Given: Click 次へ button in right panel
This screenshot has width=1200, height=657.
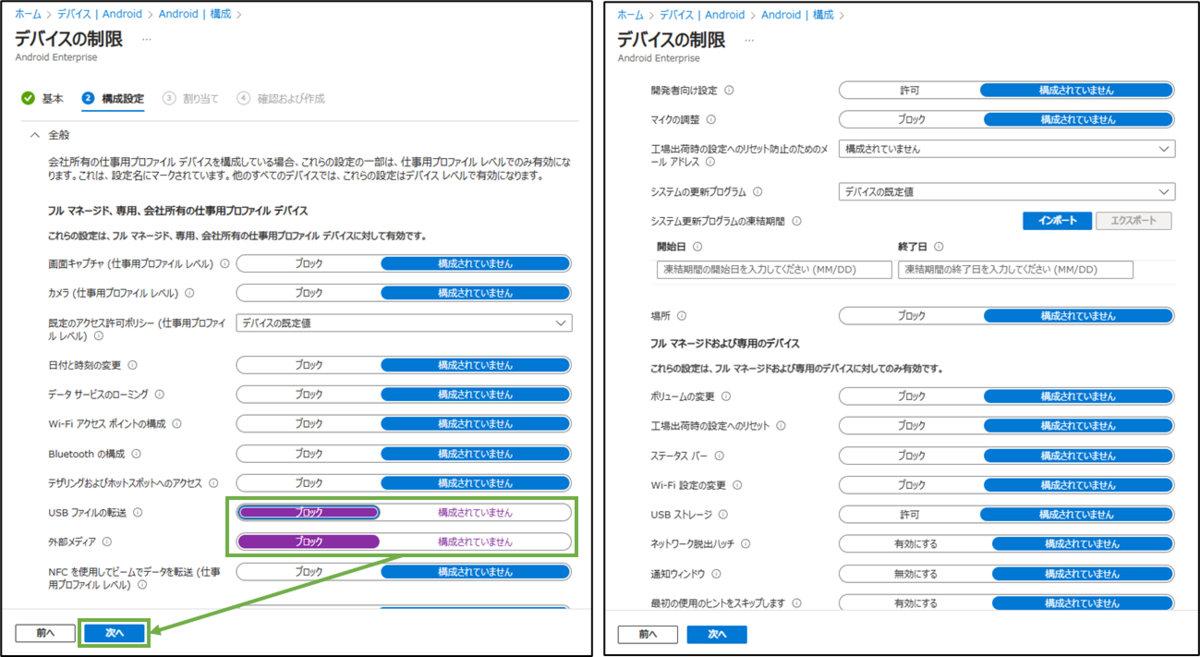Looking at the screenshot, I should [x=716, y=634].
